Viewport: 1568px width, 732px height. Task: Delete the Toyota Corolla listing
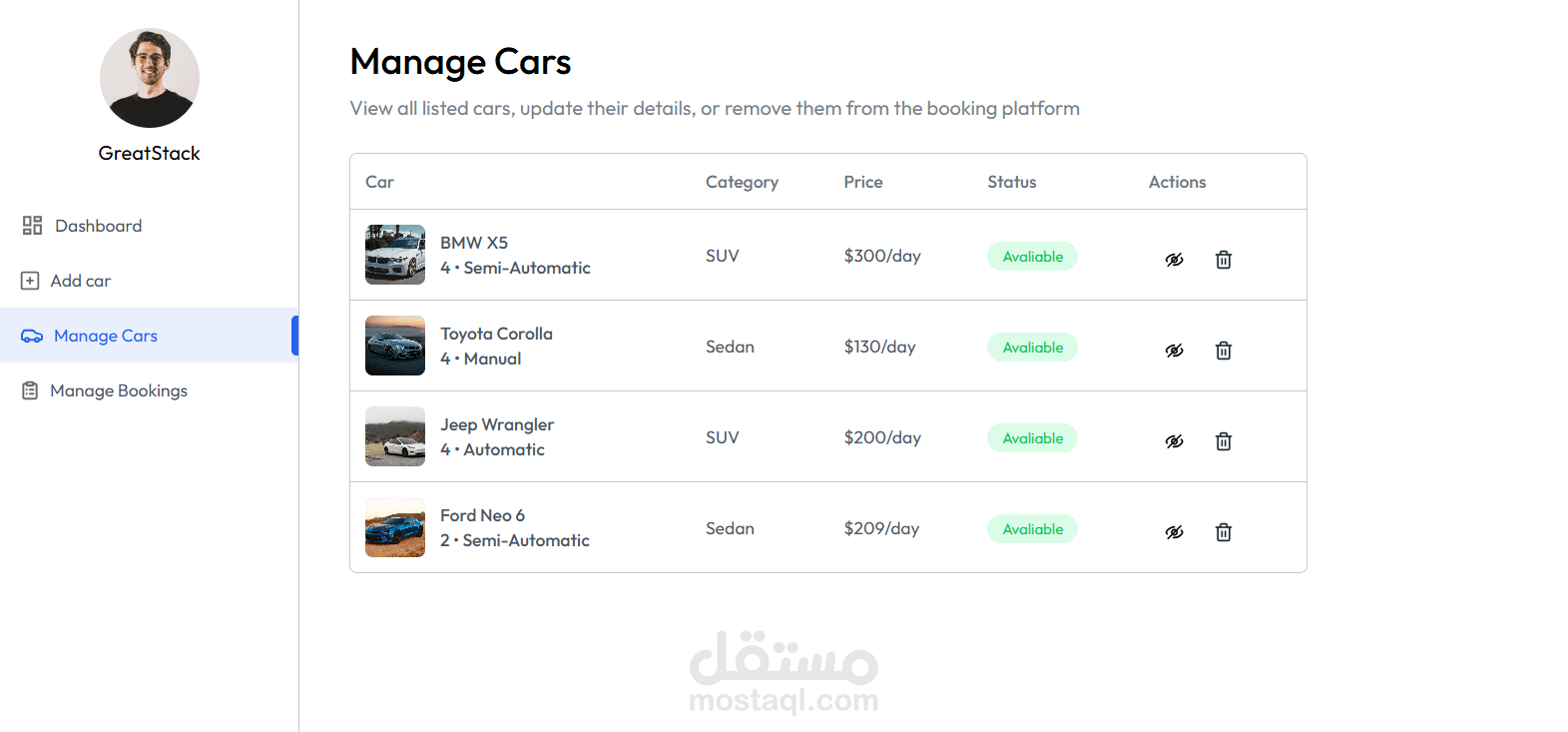1223,351
